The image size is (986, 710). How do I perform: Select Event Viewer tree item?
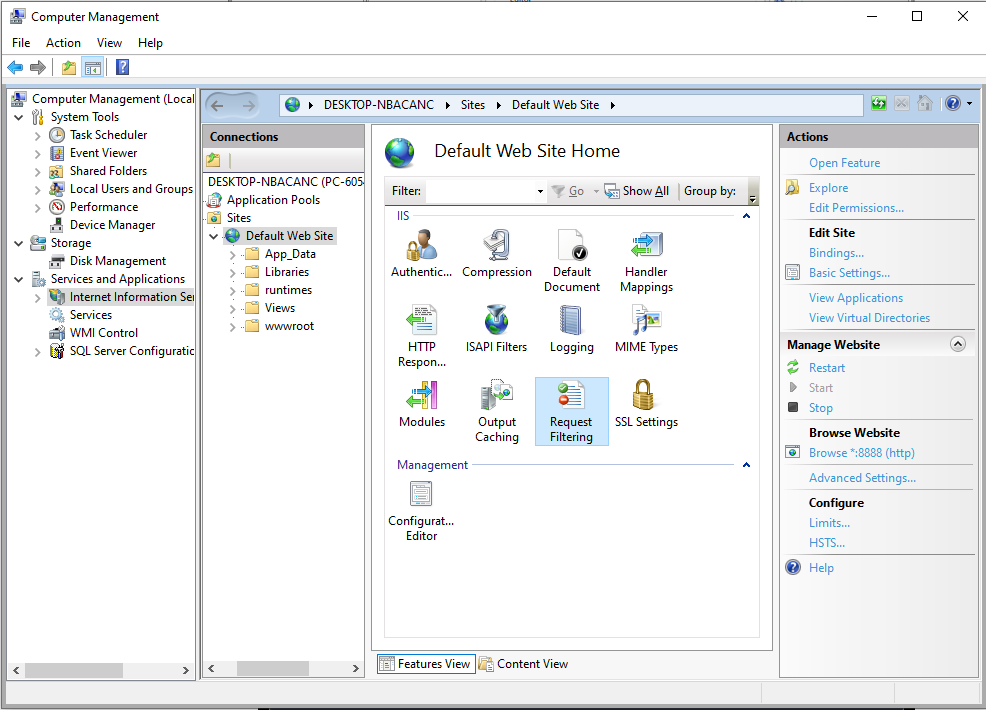click(x=104, y=153)
